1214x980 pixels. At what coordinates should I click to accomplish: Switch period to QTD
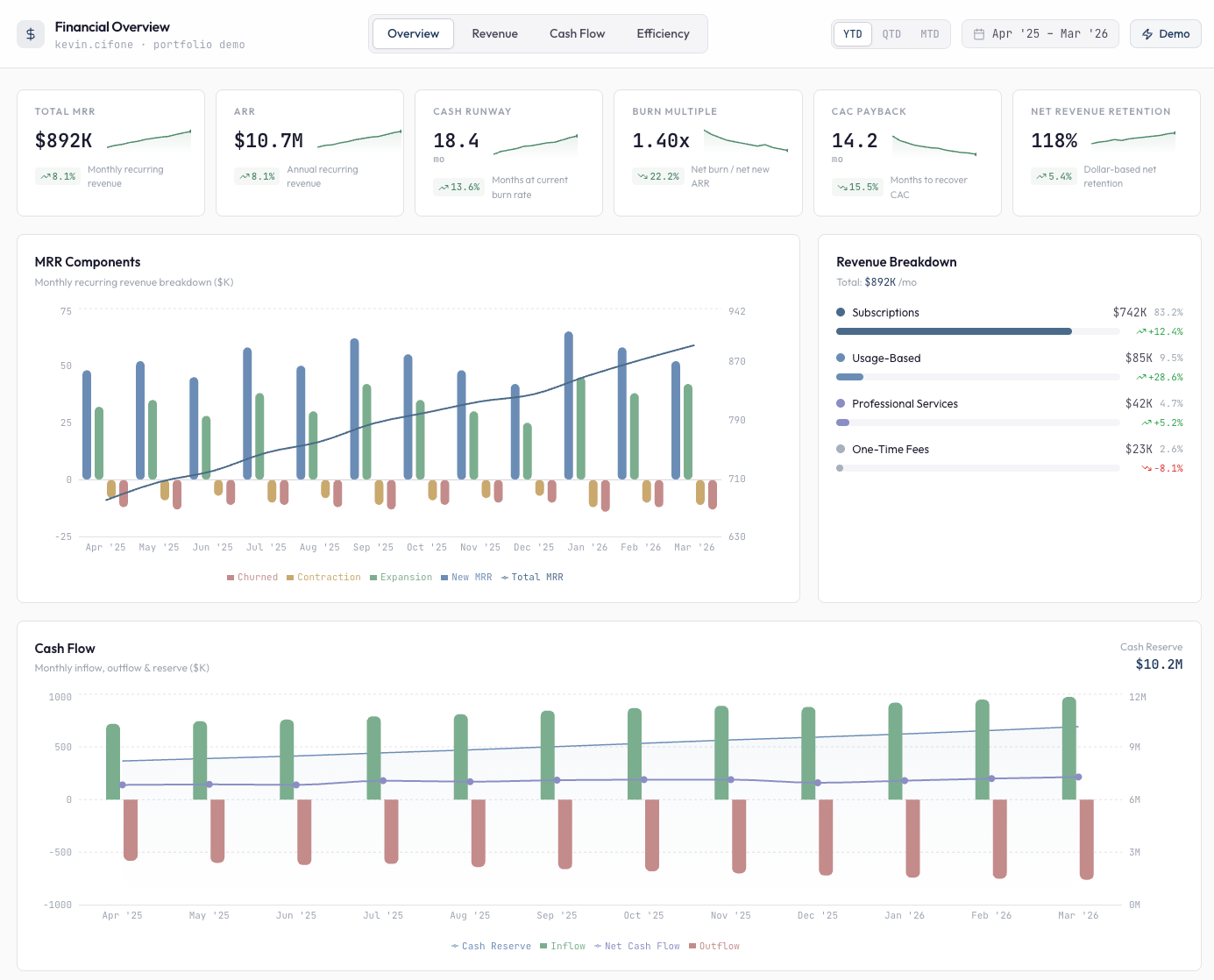click(891, 34)
